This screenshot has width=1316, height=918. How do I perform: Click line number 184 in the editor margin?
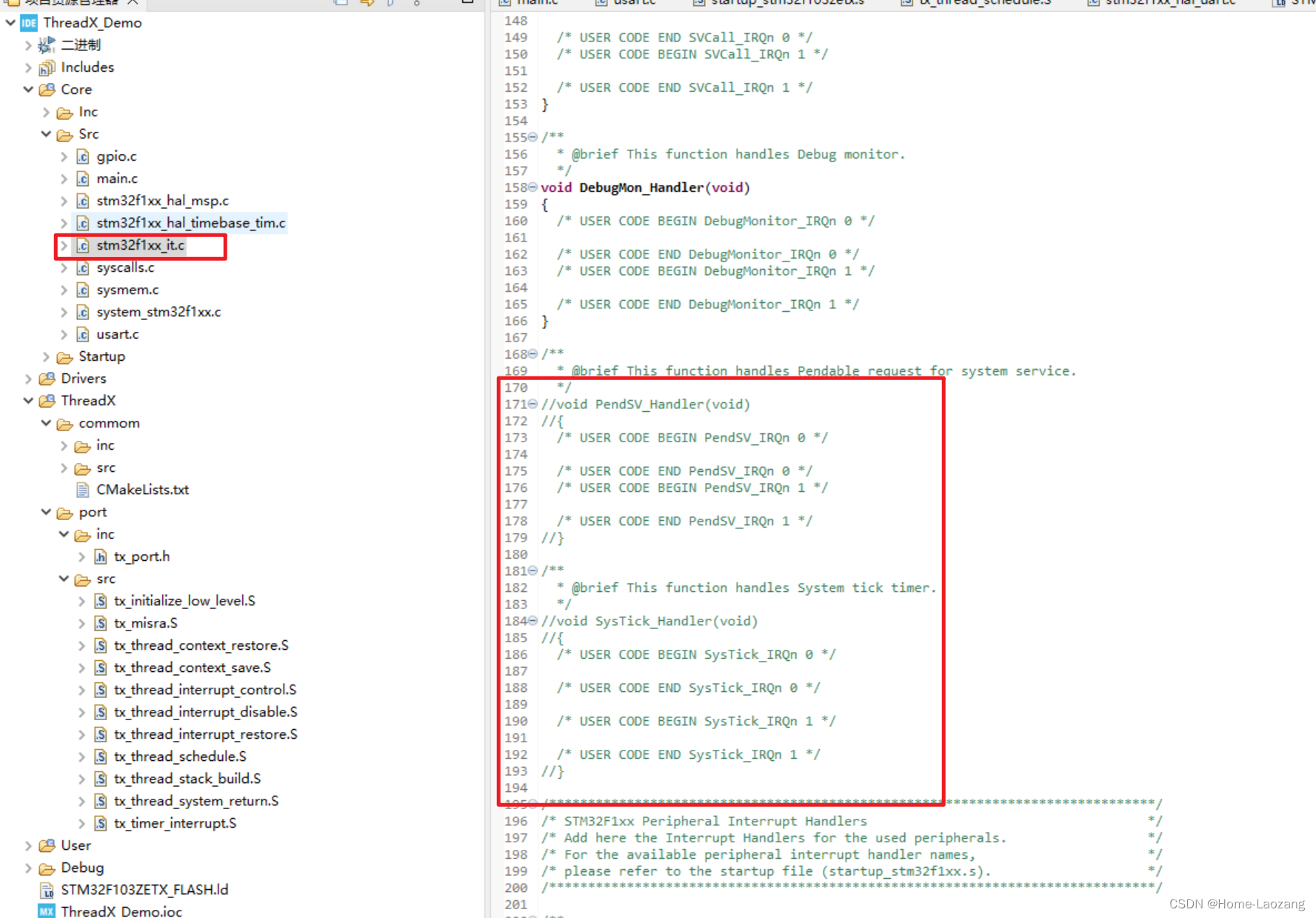click(516, 621)
